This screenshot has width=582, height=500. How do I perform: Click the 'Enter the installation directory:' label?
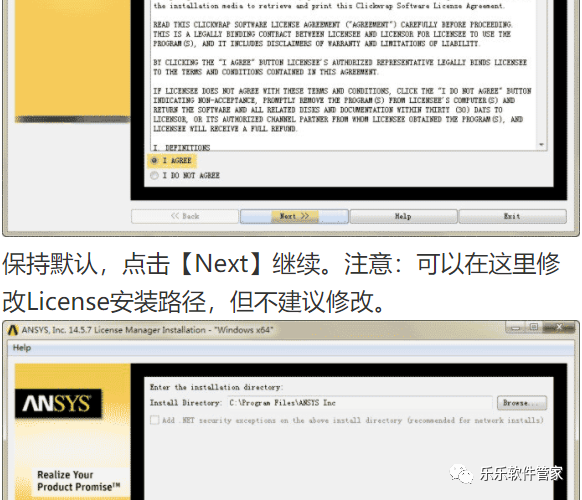click(x=216, y=387)
